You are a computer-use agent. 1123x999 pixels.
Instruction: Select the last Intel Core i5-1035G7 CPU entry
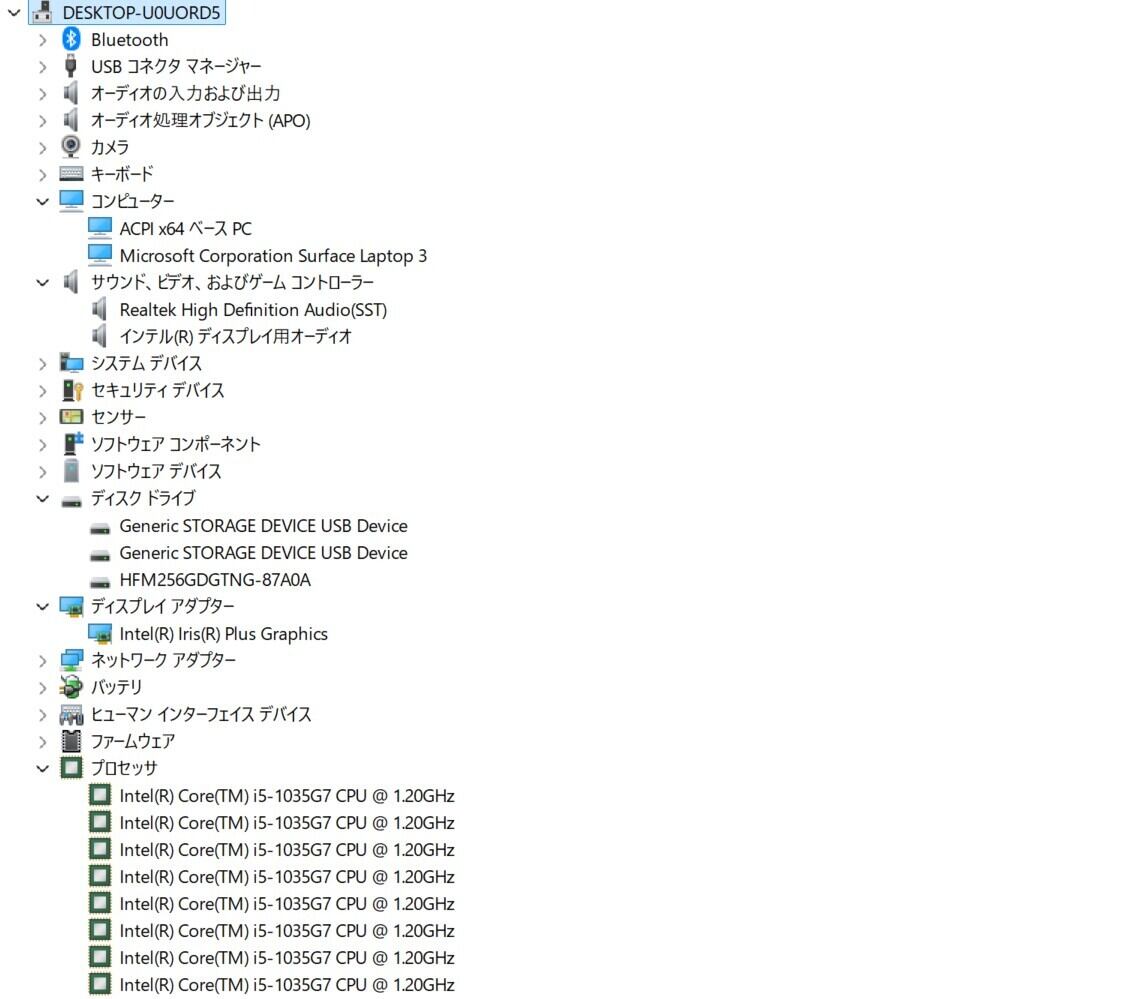click(x=286, y=985)
